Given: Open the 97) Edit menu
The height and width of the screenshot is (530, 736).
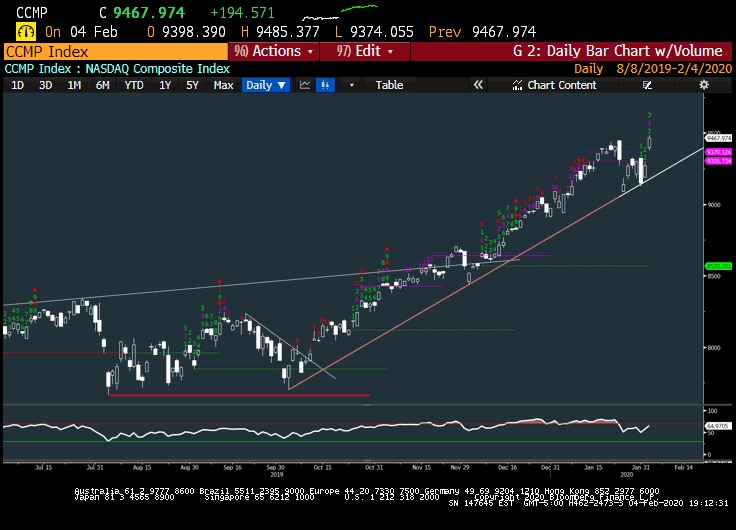Looking at the screenshot, I should click(365, 51).
